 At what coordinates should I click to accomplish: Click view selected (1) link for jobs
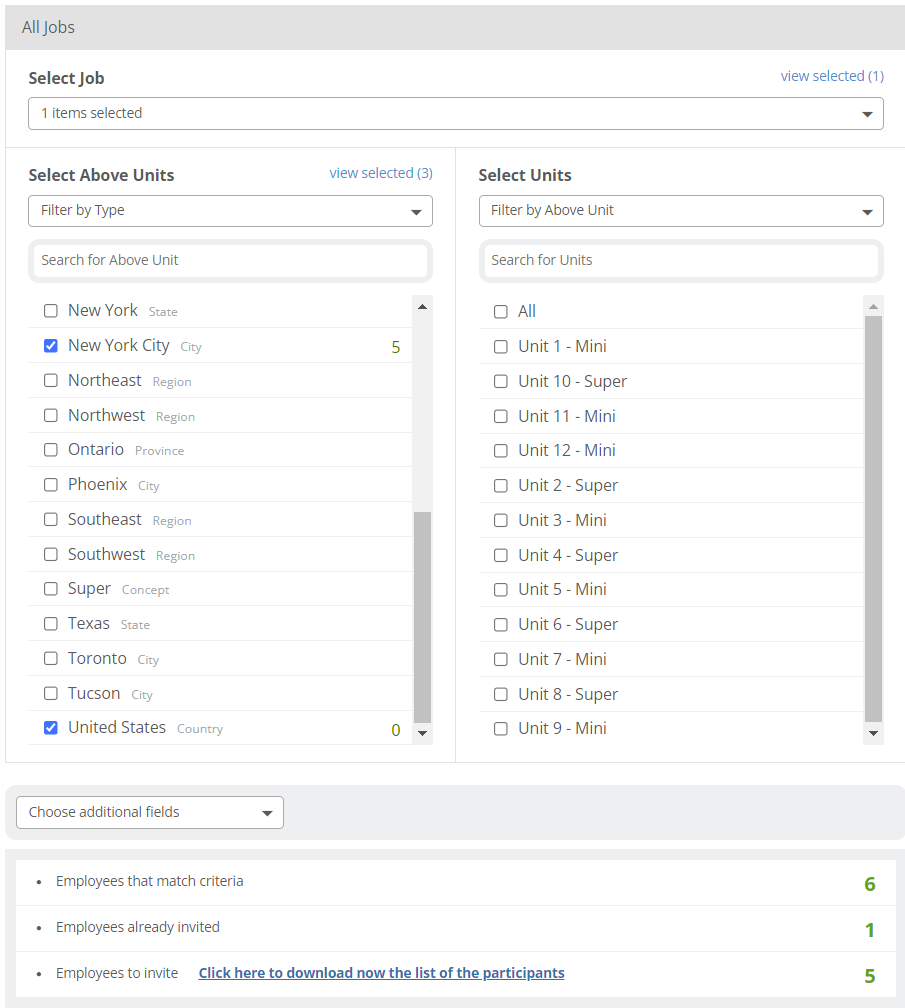pyautogui.click(x=832, y=76)
